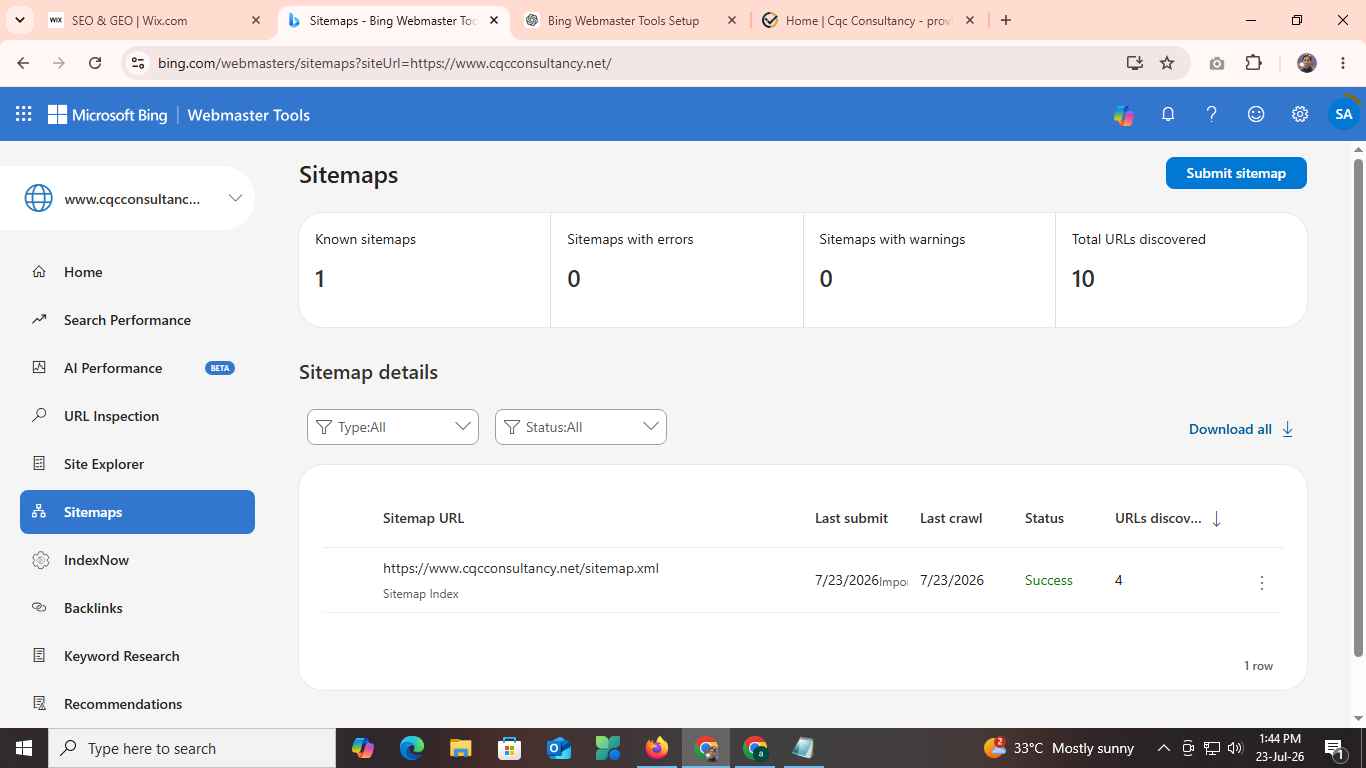This screenshot has width=1366, height=768.
Task: Show hidden system tray icons
Action: 1164,748
